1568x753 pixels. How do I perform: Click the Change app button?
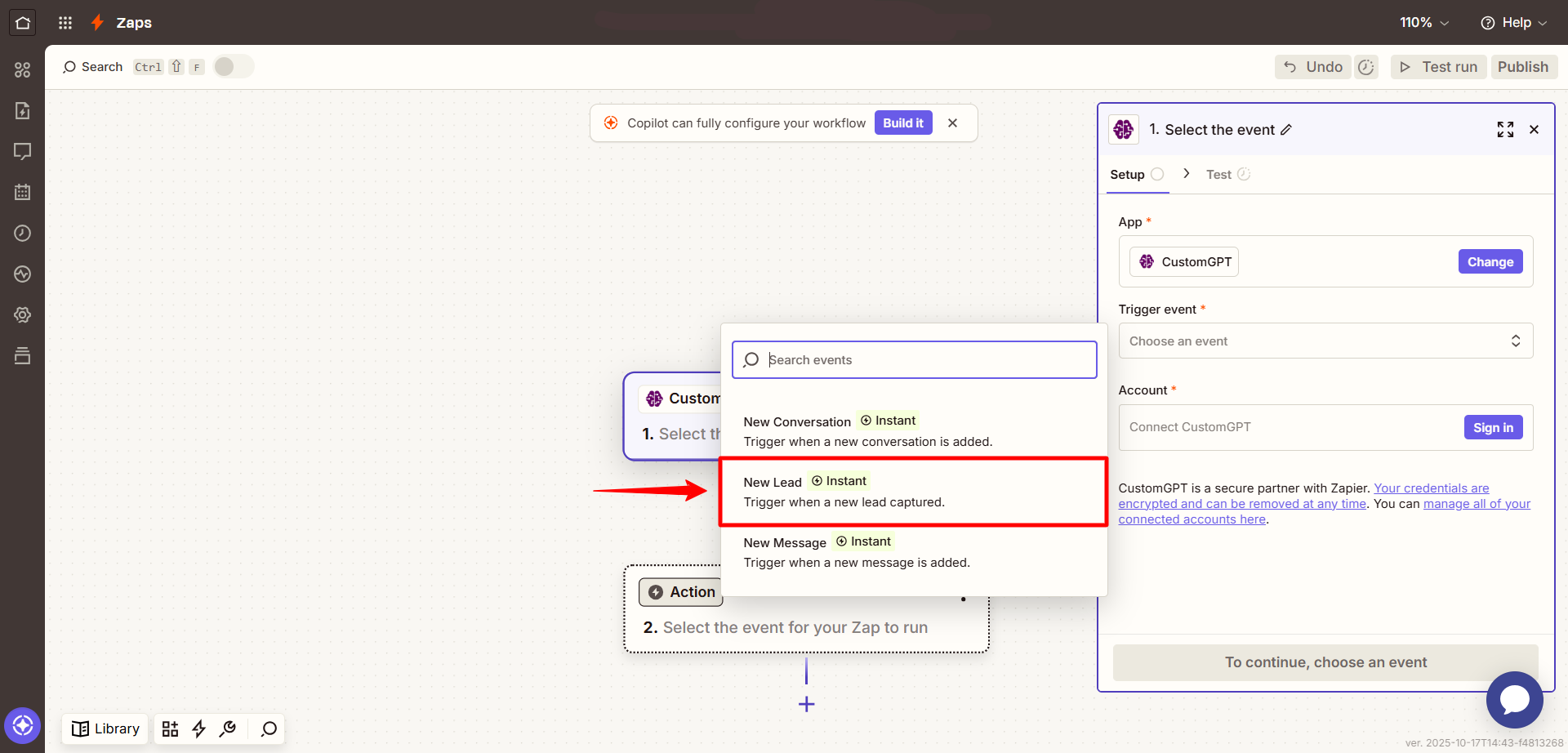click(x=1490, y=261)
